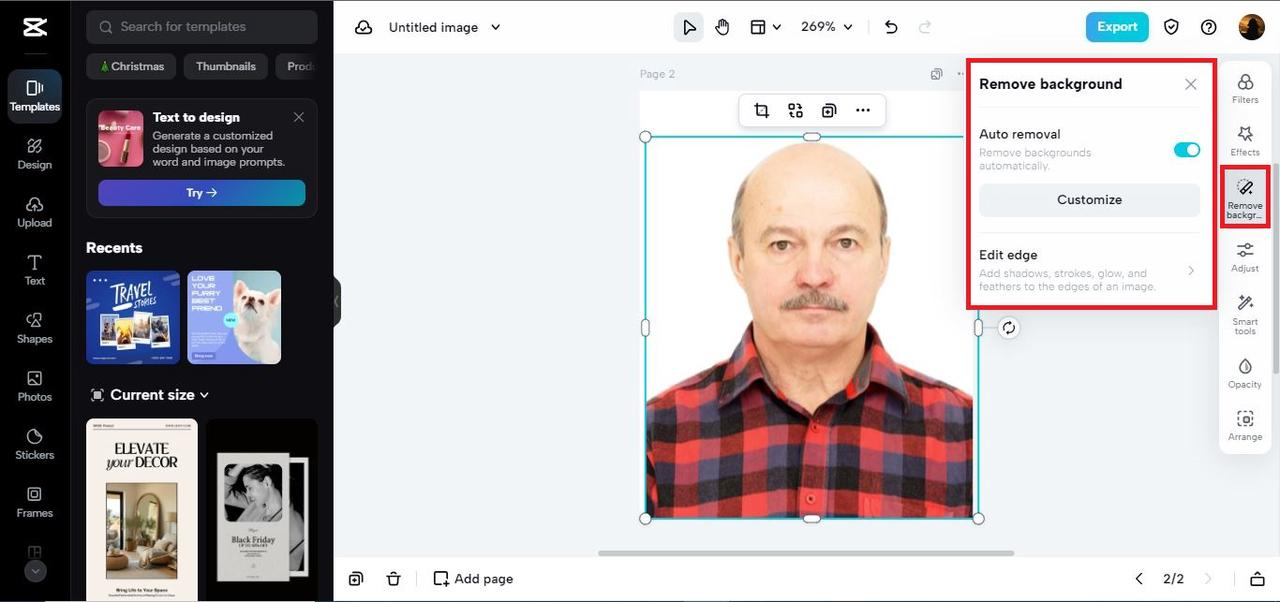Select the Christmas category chip
Image resolution: width=1280 pixels, height=602 pixels.
coord(132,67)
